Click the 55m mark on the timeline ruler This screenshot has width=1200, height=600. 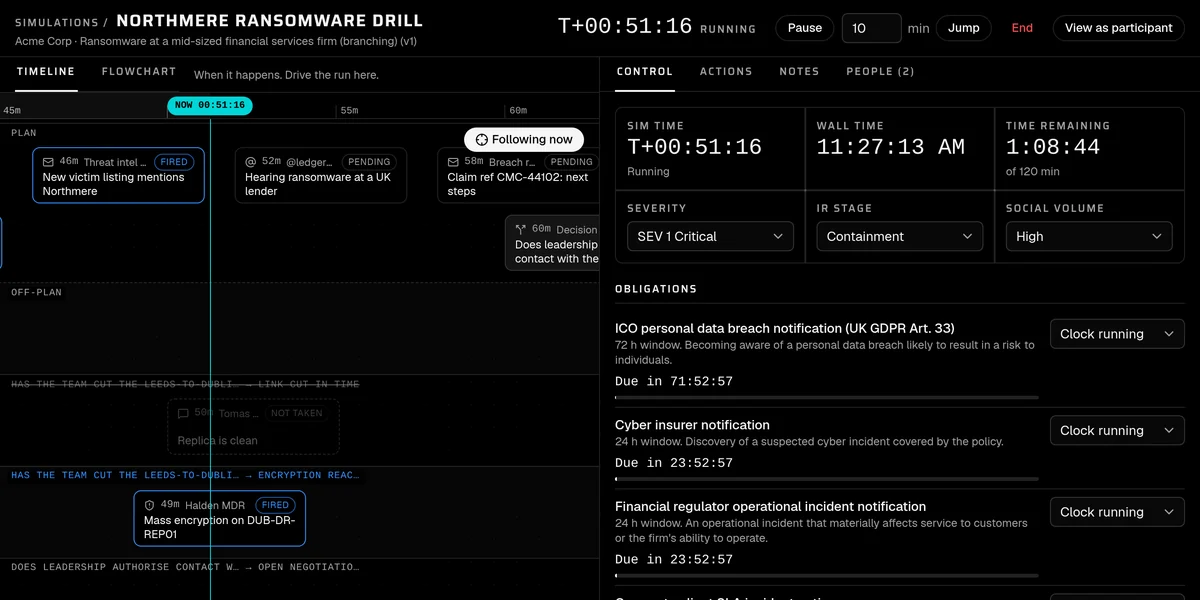[348, 110]
